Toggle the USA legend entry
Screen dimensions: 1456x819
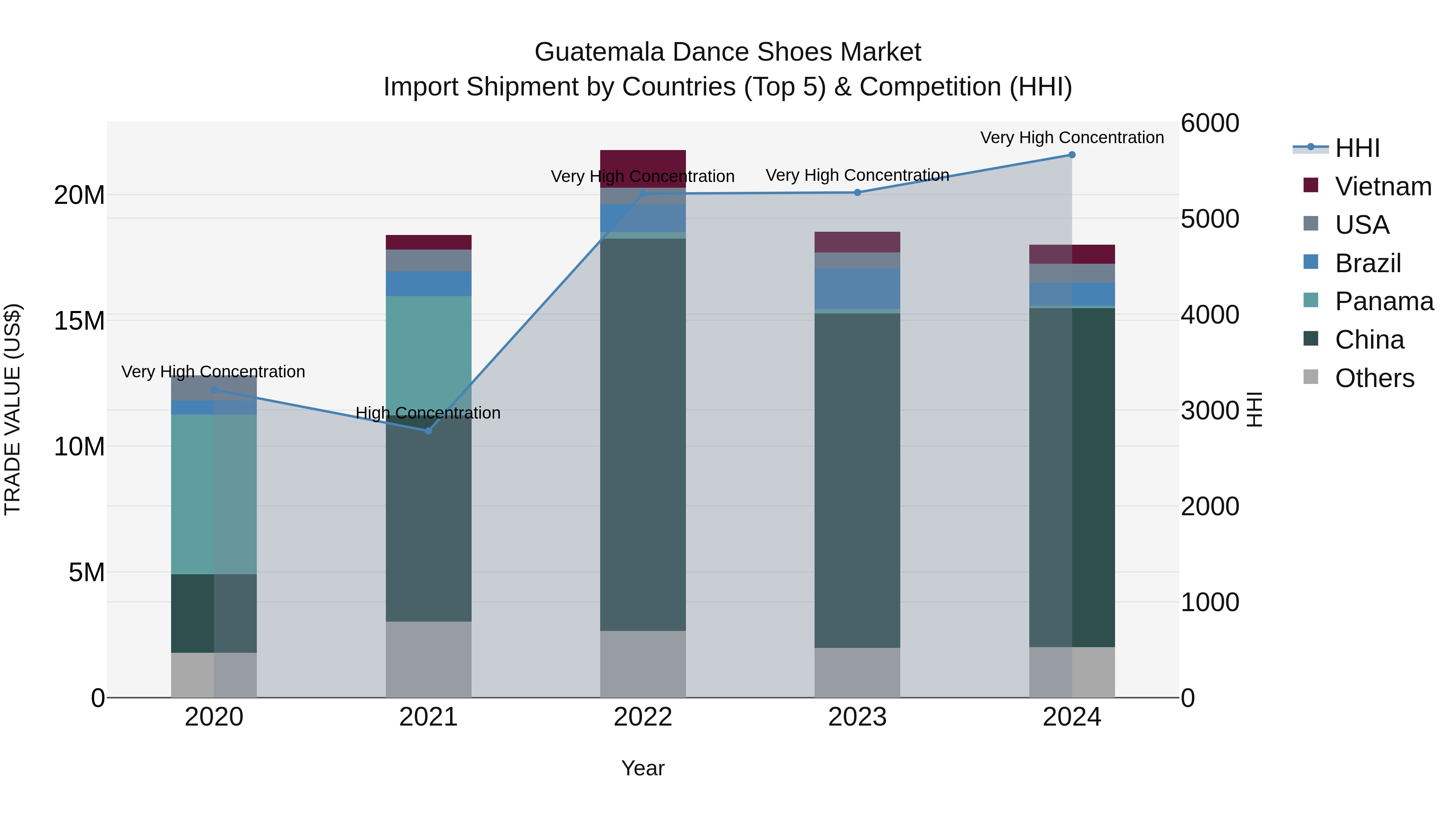click(x=1346, y=224)
